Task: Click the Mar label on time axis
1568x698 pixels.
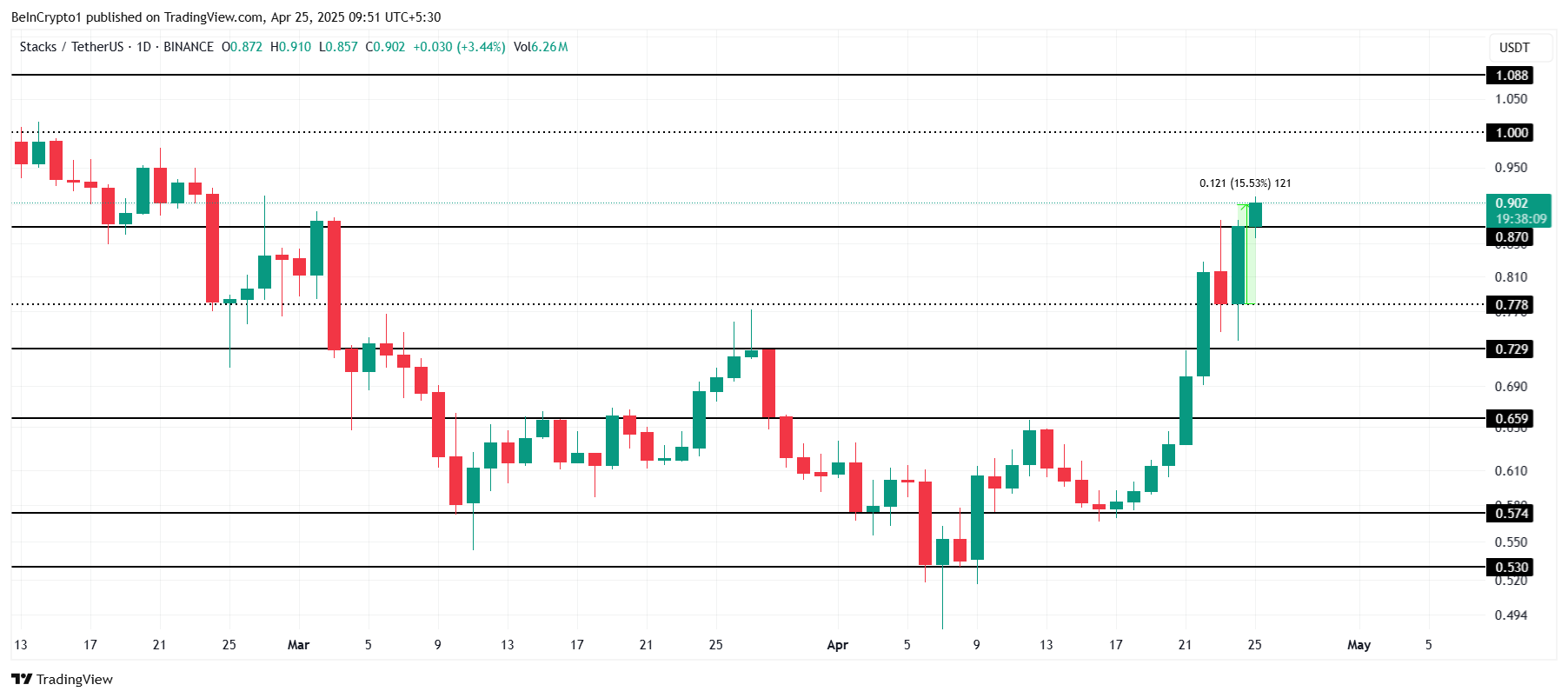Action: (x=298, y=645)
